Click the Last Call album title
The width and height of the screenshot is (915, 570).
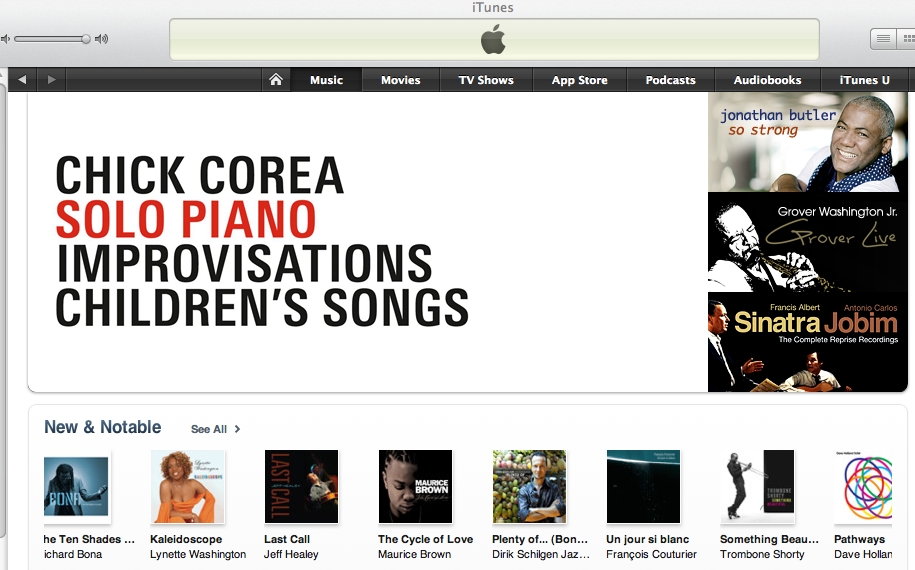pyautogui.click(x=287, y=539)
